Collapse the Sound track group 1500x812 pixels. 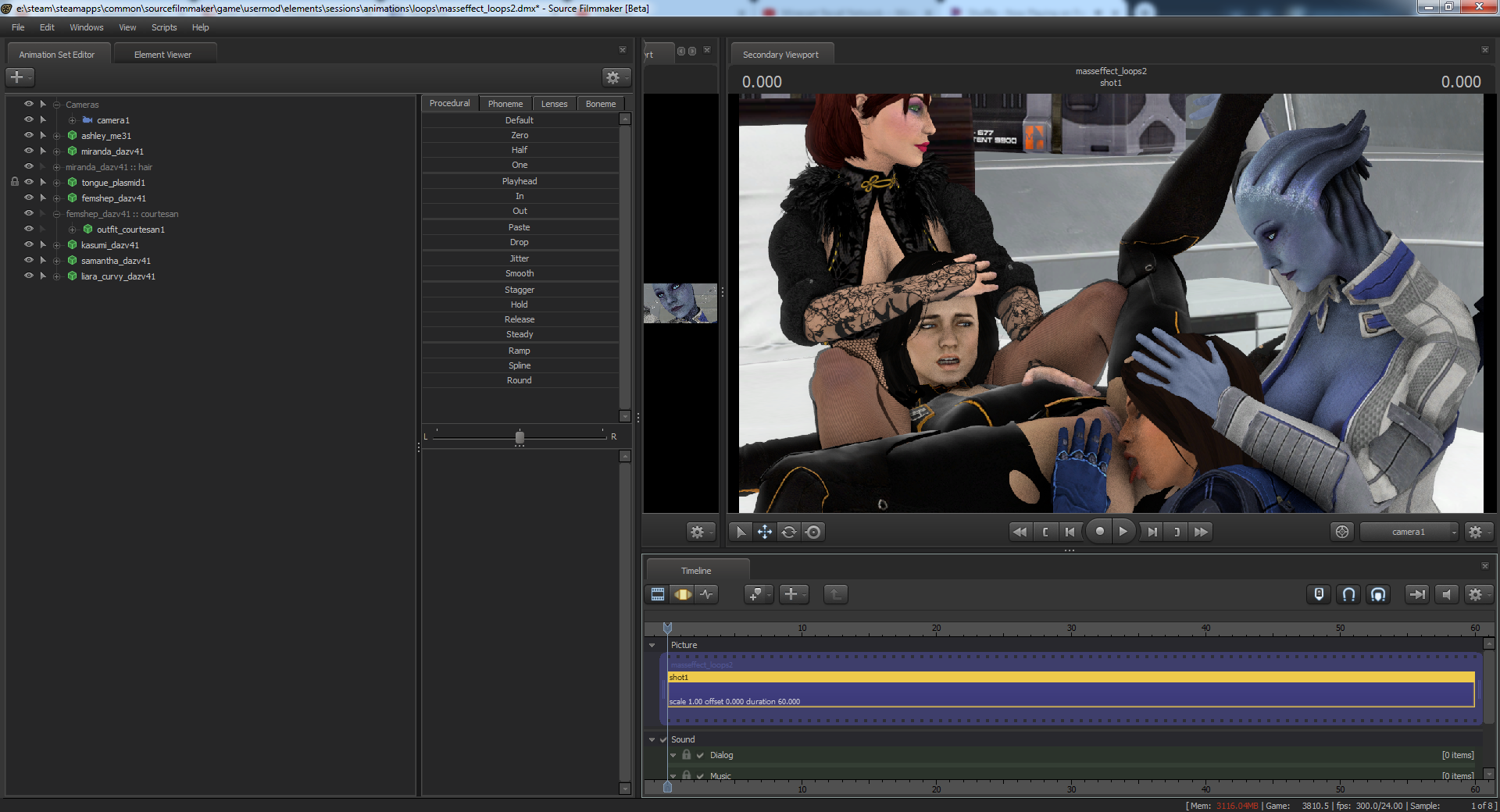click(x=652, y=739)
